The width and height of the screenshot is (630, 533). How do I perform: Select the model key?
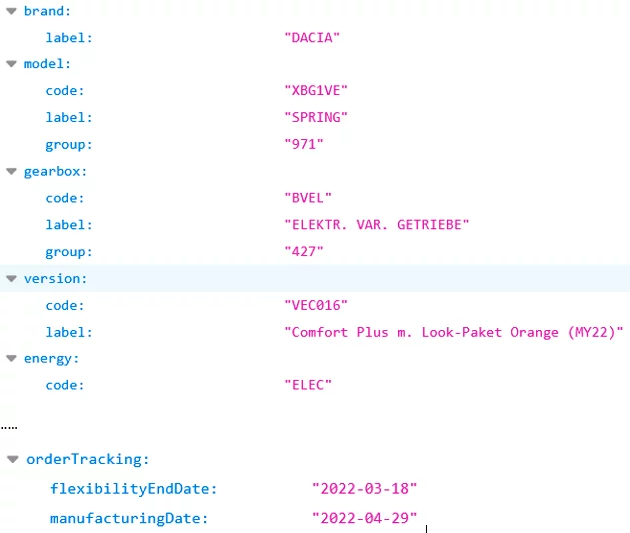point(47,64)
